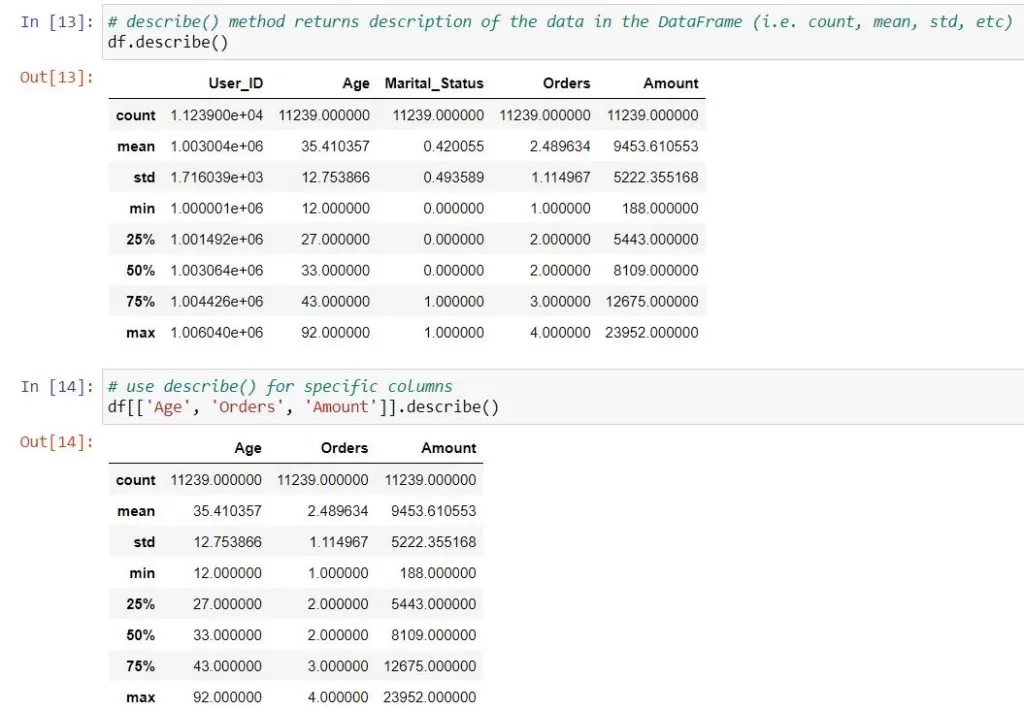Click std Age 12.753866 in first table

(335, 178)
